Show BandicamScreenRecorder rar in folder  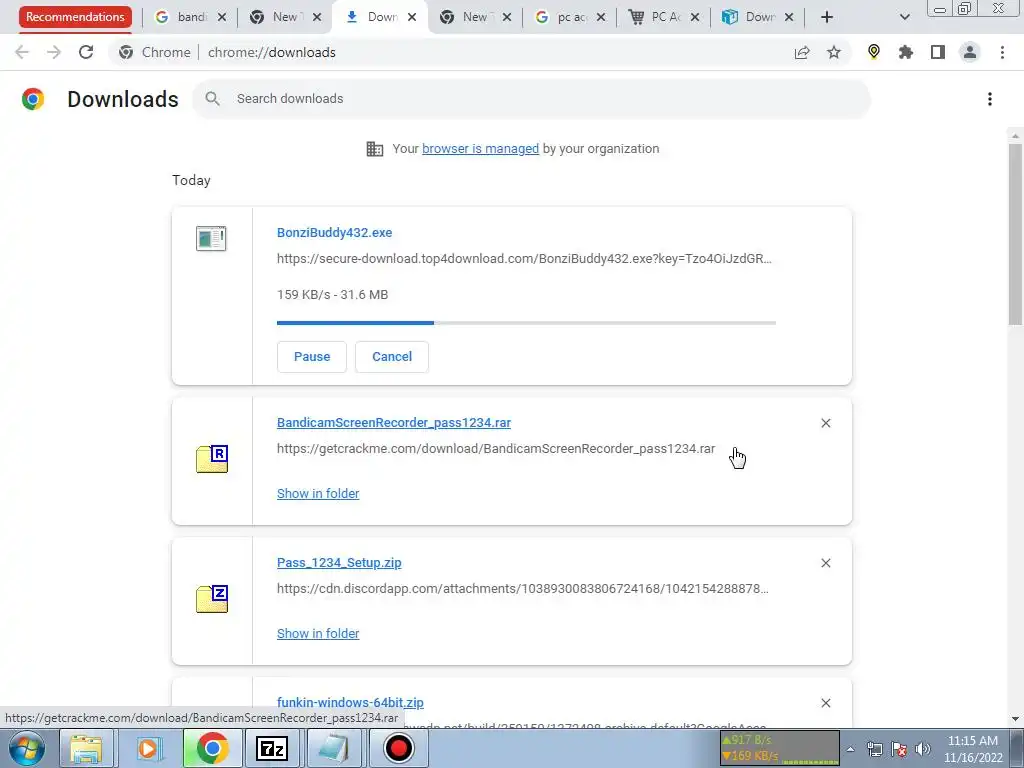(x=318, y=494)
